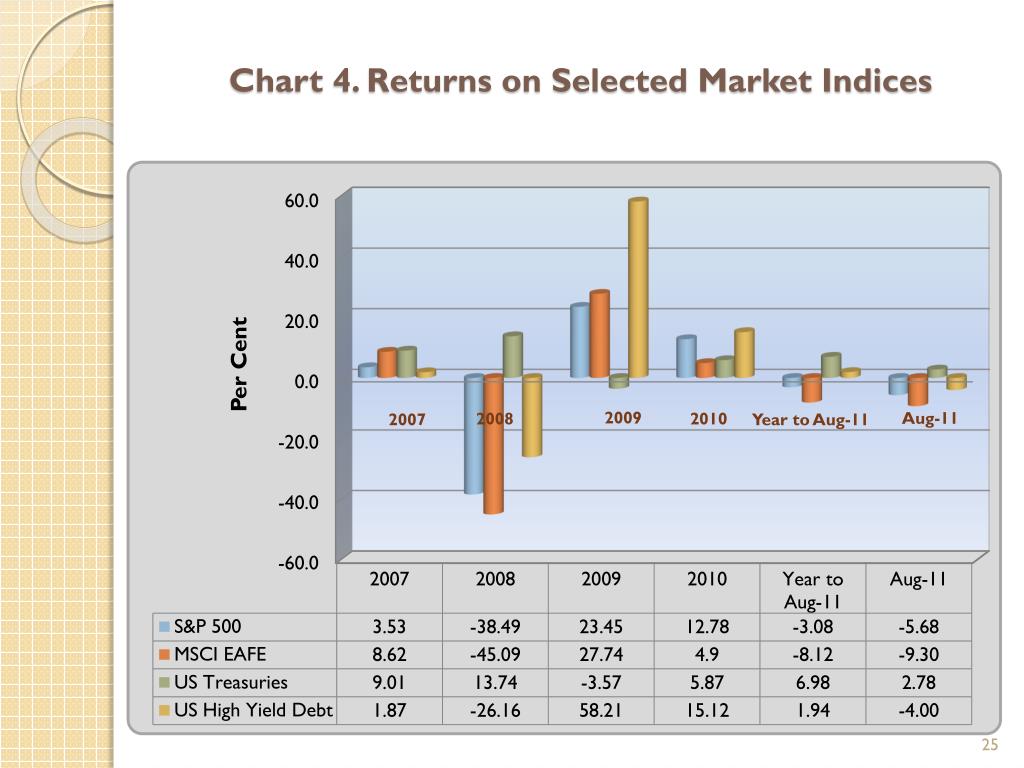
Task: Click the table cell showing -38.49
Action: [x=495, y=627]
